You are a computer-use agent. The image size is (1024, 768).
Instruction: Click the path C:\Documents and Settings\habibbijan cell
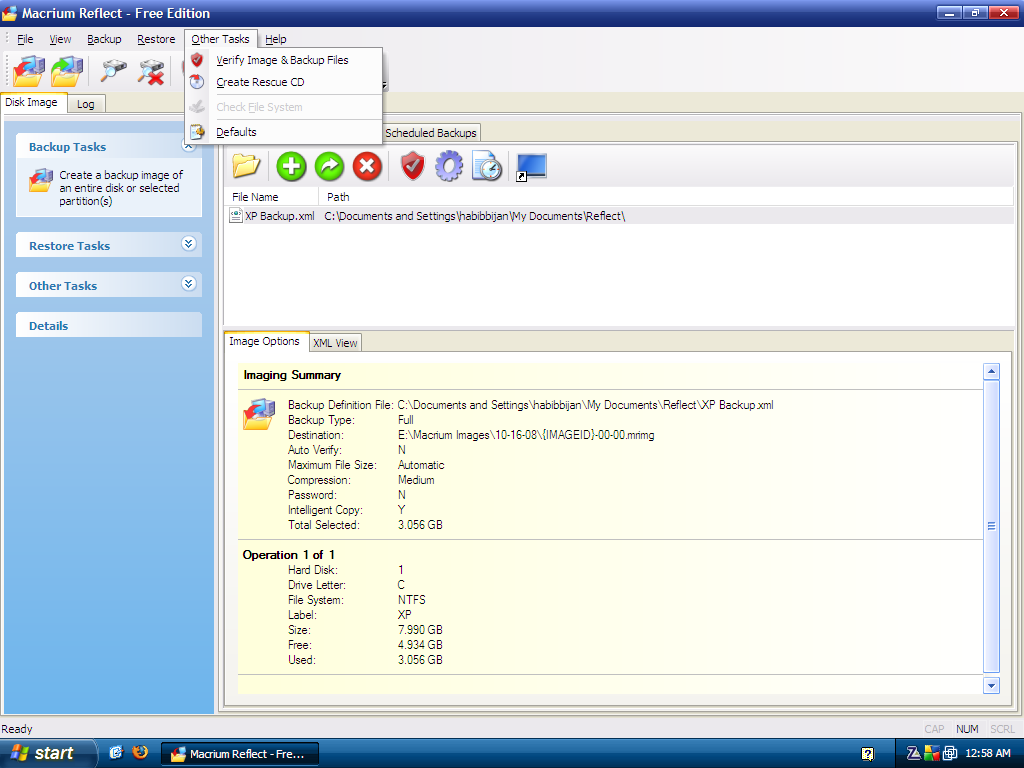coord(475,216)
